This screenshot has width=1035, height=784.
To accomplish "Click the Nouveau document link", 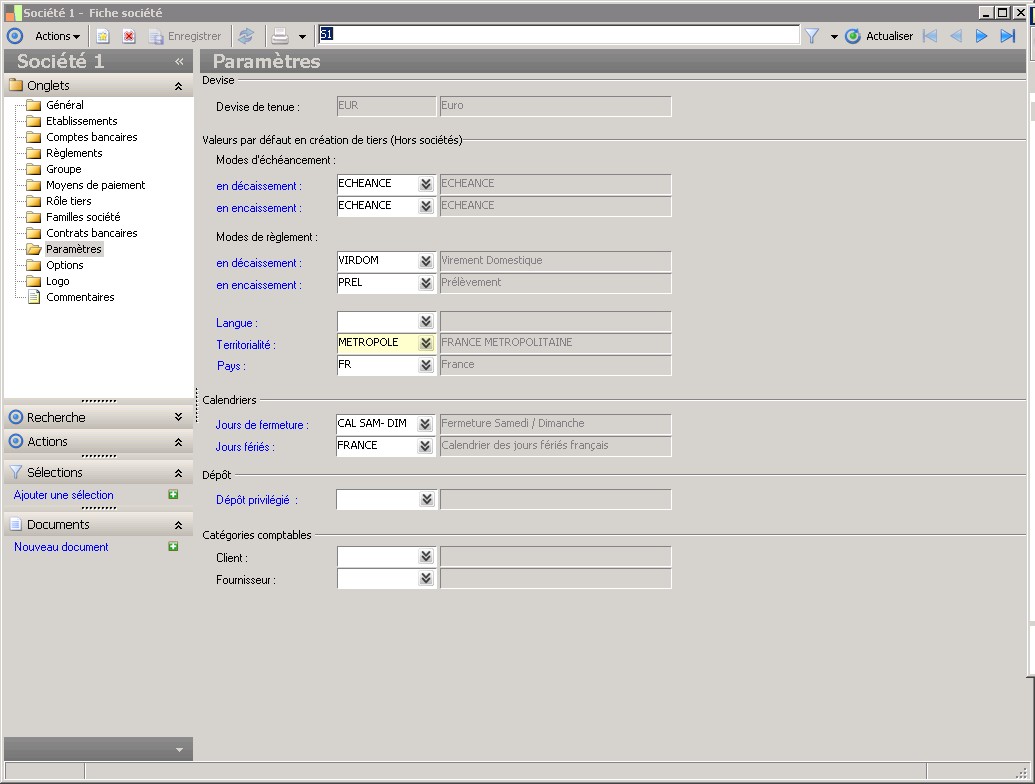I will pos(61,547).
